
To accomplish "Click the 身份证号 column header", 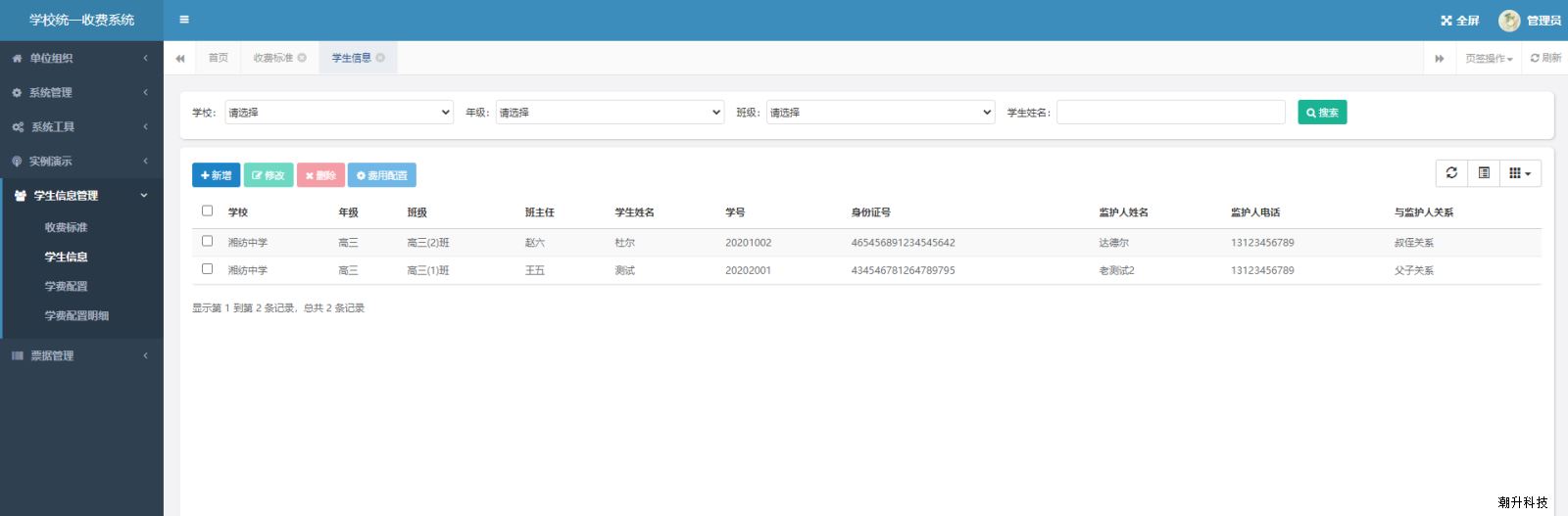I will tap(871, 212).
